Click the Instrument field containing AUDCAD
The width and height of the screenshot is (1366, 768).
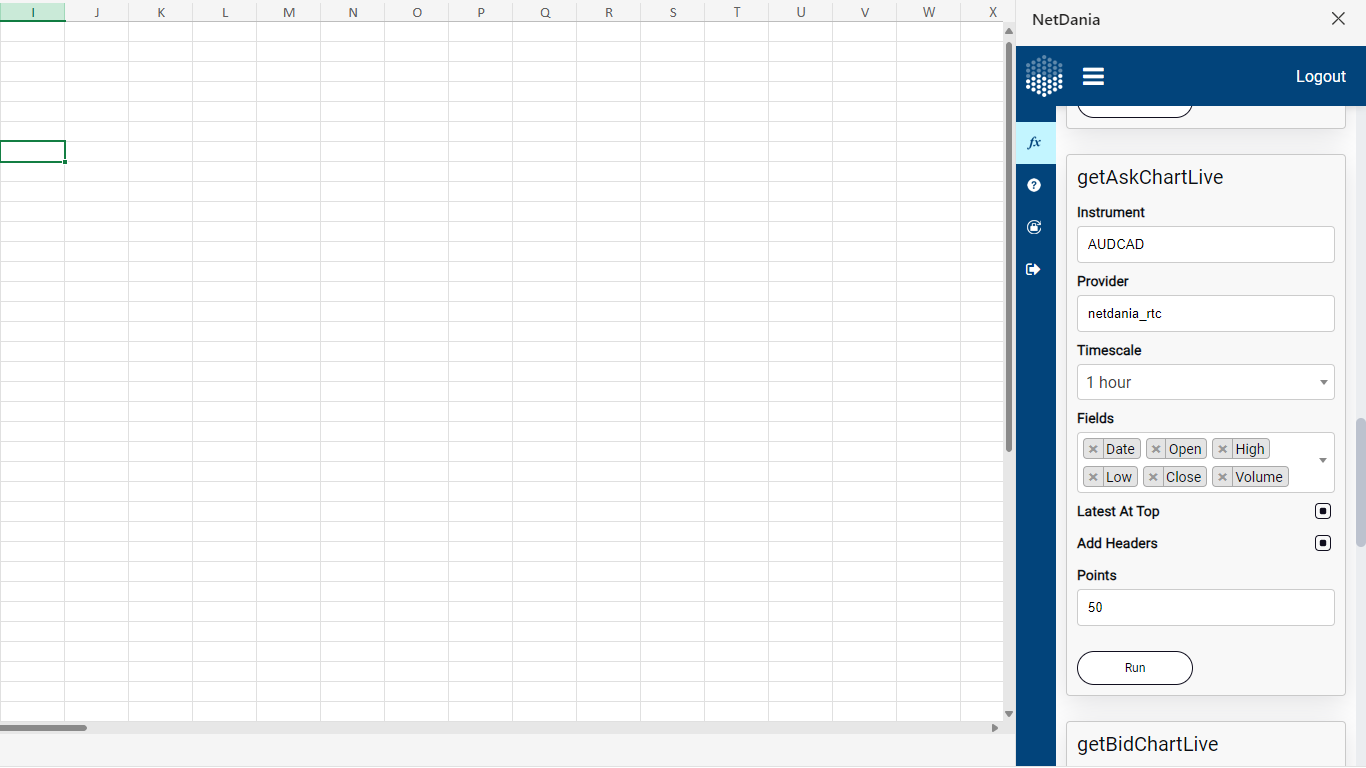[1206, 244]
